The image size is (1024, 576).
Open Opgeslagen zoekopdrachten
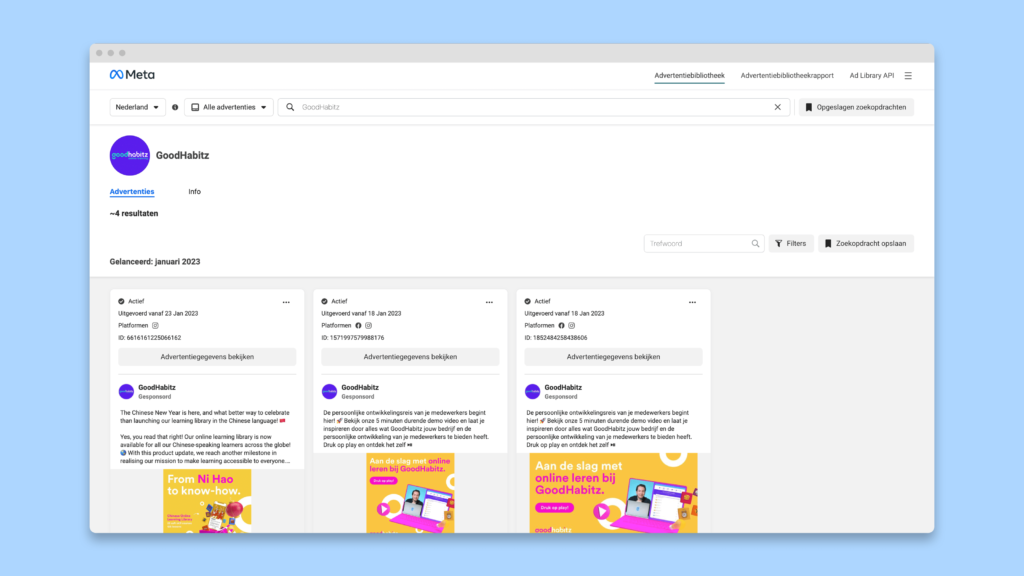[x=856, y=107]
